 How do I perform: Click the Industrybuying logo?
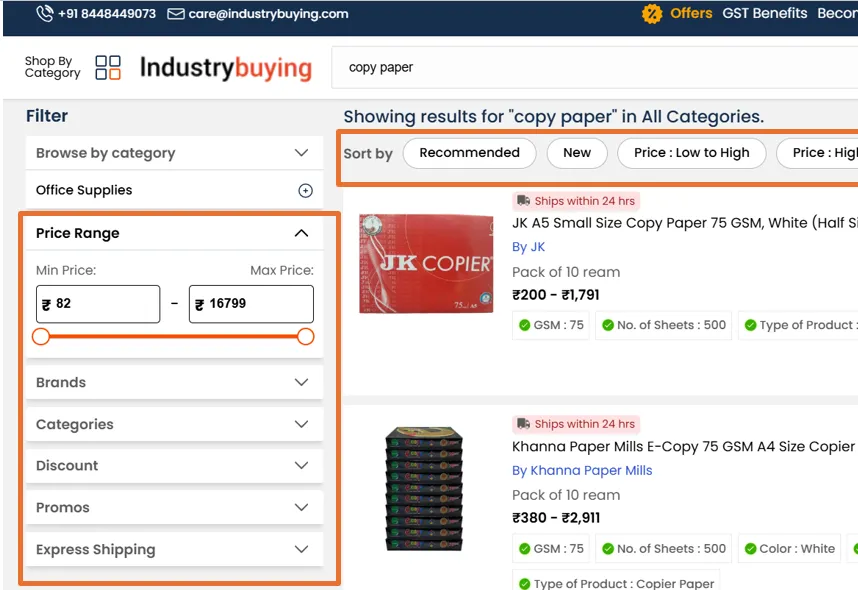pyautogui.click(x=226, y=68)
